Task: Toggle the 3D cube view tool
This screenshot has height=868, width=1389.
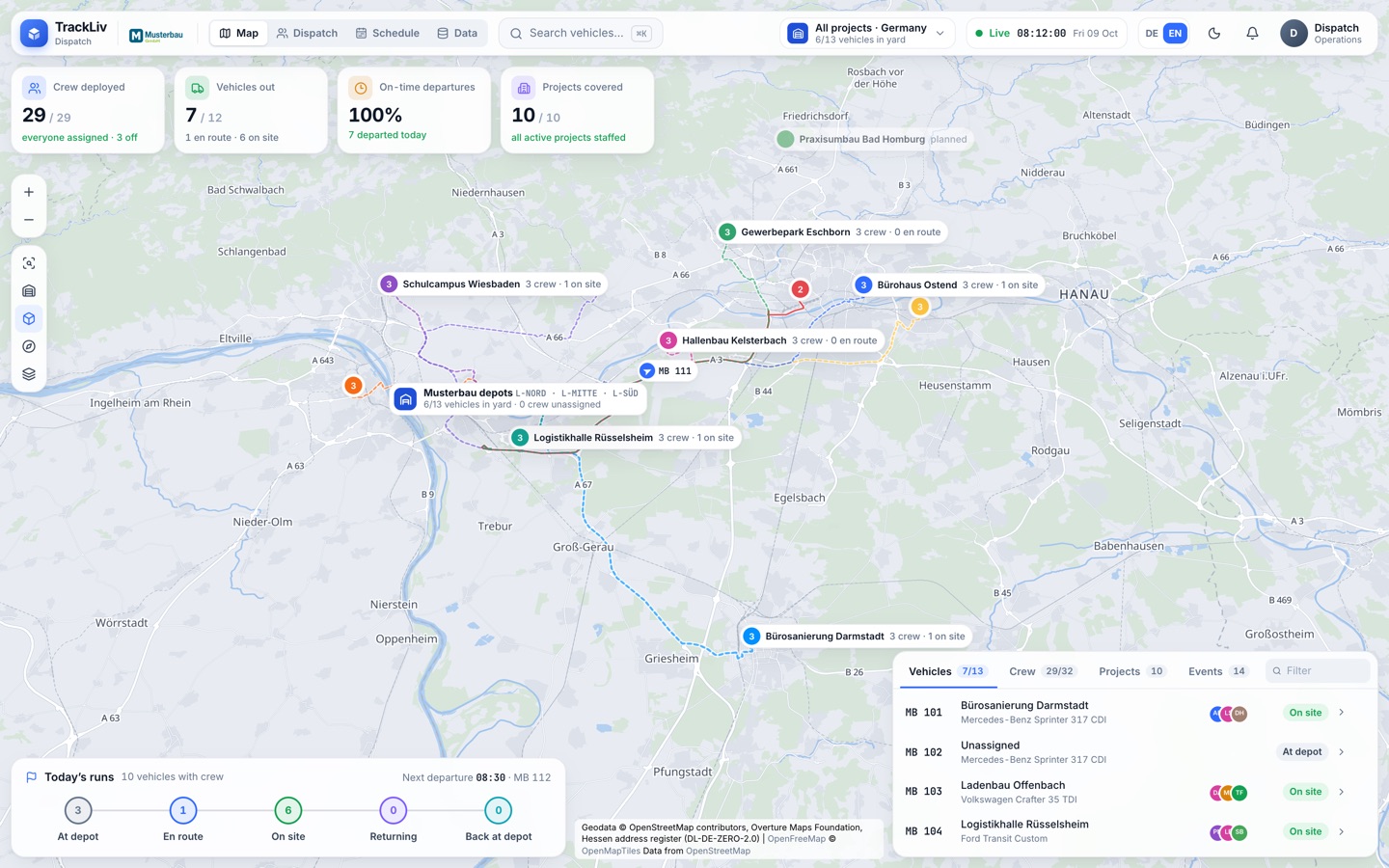Action: point(29,319)
